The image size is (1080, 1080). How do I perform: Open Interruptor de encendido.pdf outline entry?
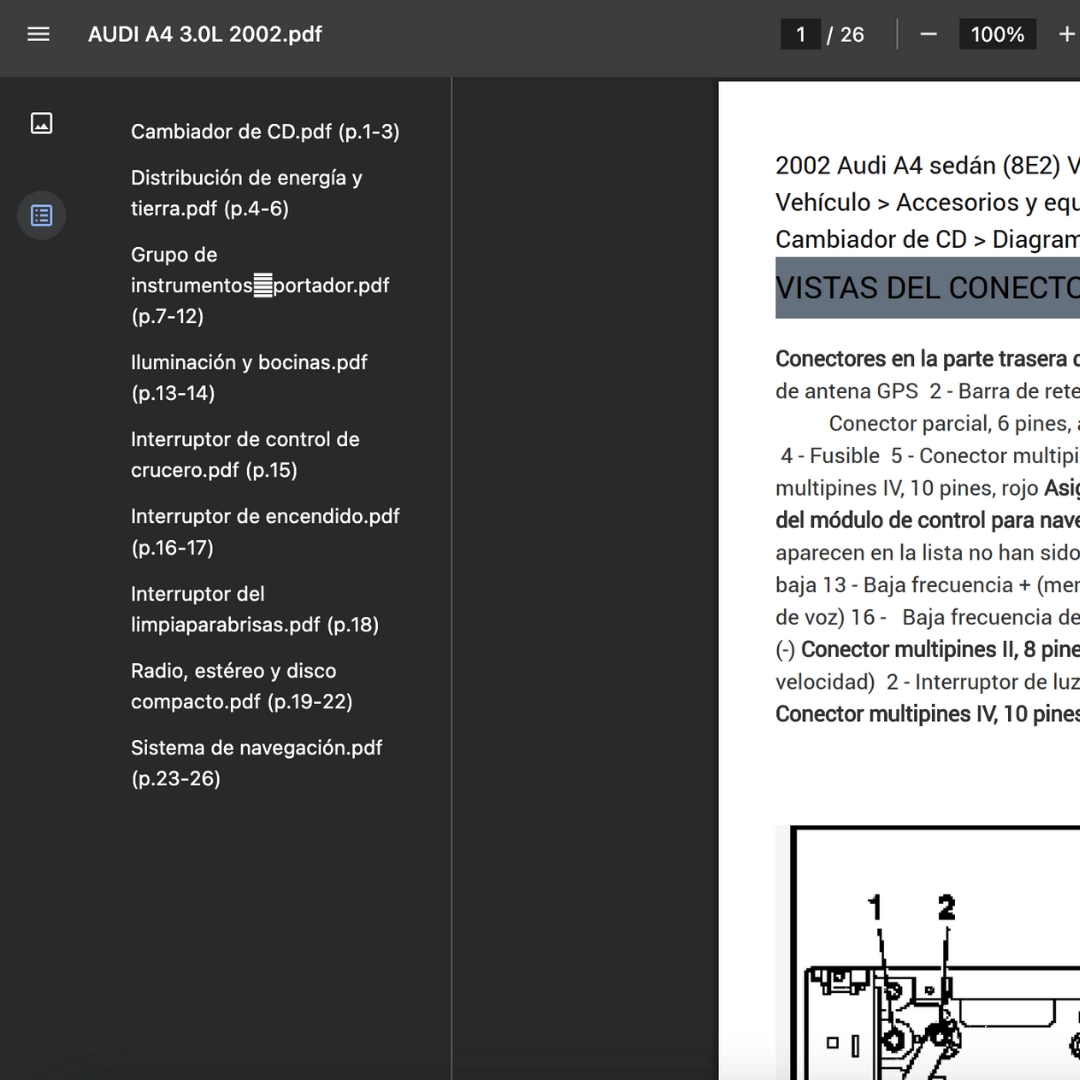point(265,531)
